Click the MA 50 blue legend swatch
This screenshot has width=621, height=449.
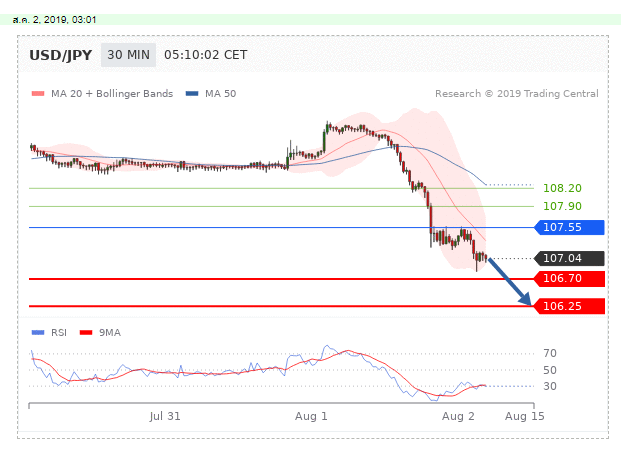(x=192, y=94)
